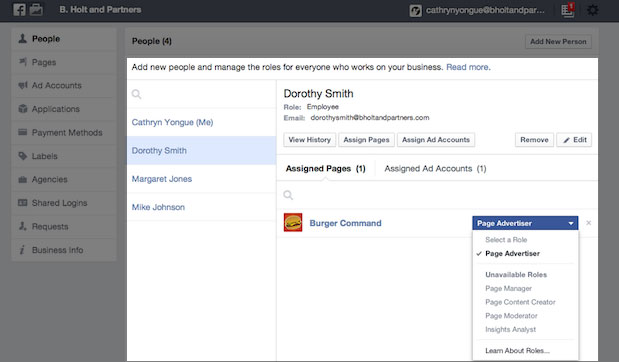Click the cathrynyongue@bholtandpar... account email

(x=485, y=10)
